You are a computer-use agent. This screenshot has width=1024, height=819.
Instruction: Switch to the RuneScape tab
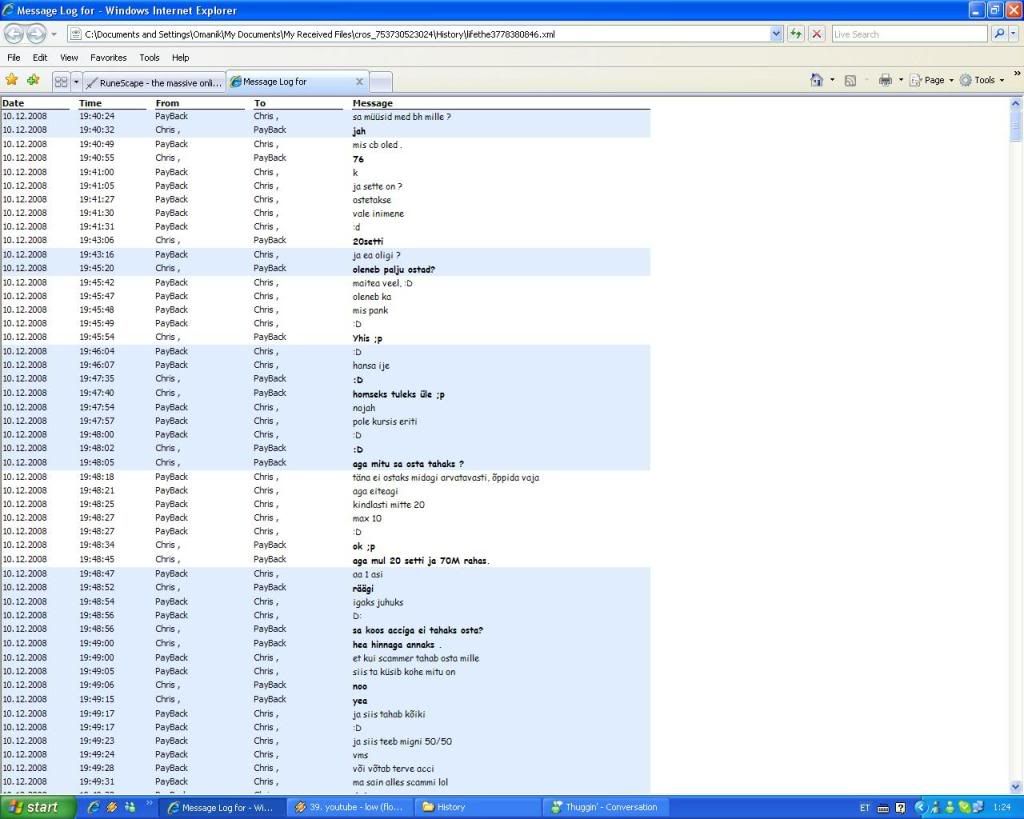point(155,82)
